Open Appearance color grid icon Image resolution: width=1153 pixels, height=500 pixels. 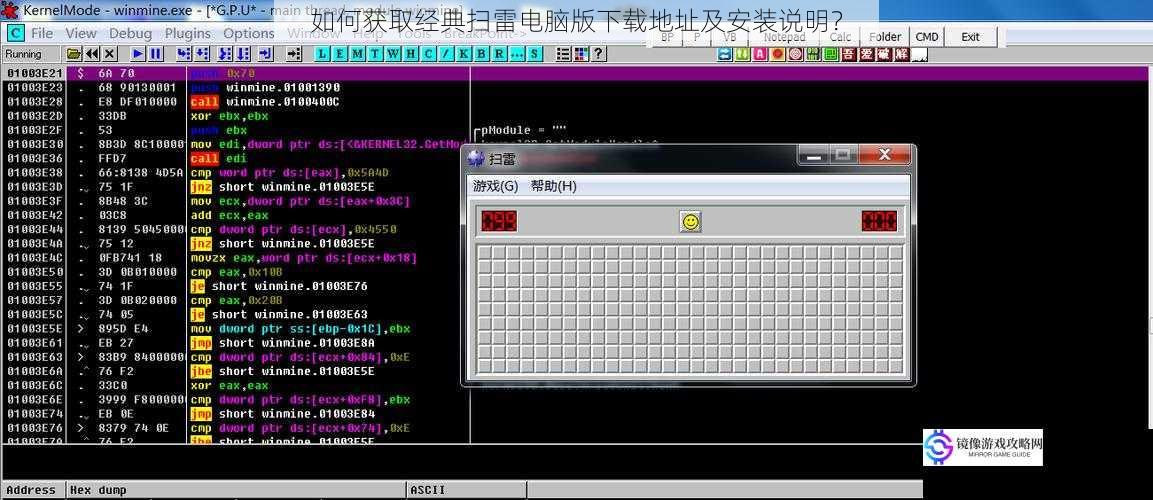click(582, 54)
